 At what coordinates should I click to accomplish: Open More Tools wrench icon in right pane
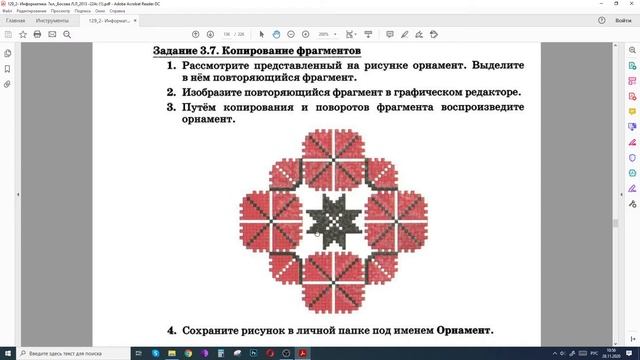(x=632, y=204)
